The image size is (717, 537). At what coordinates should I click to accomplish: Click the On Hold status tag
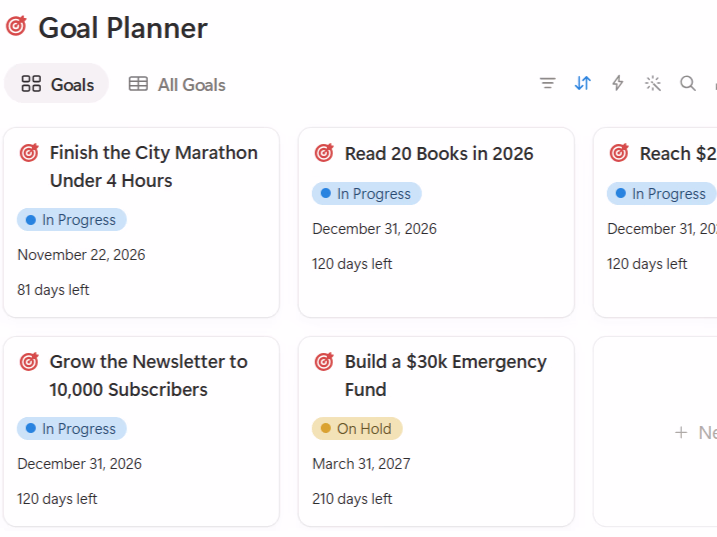click(357, 429)
